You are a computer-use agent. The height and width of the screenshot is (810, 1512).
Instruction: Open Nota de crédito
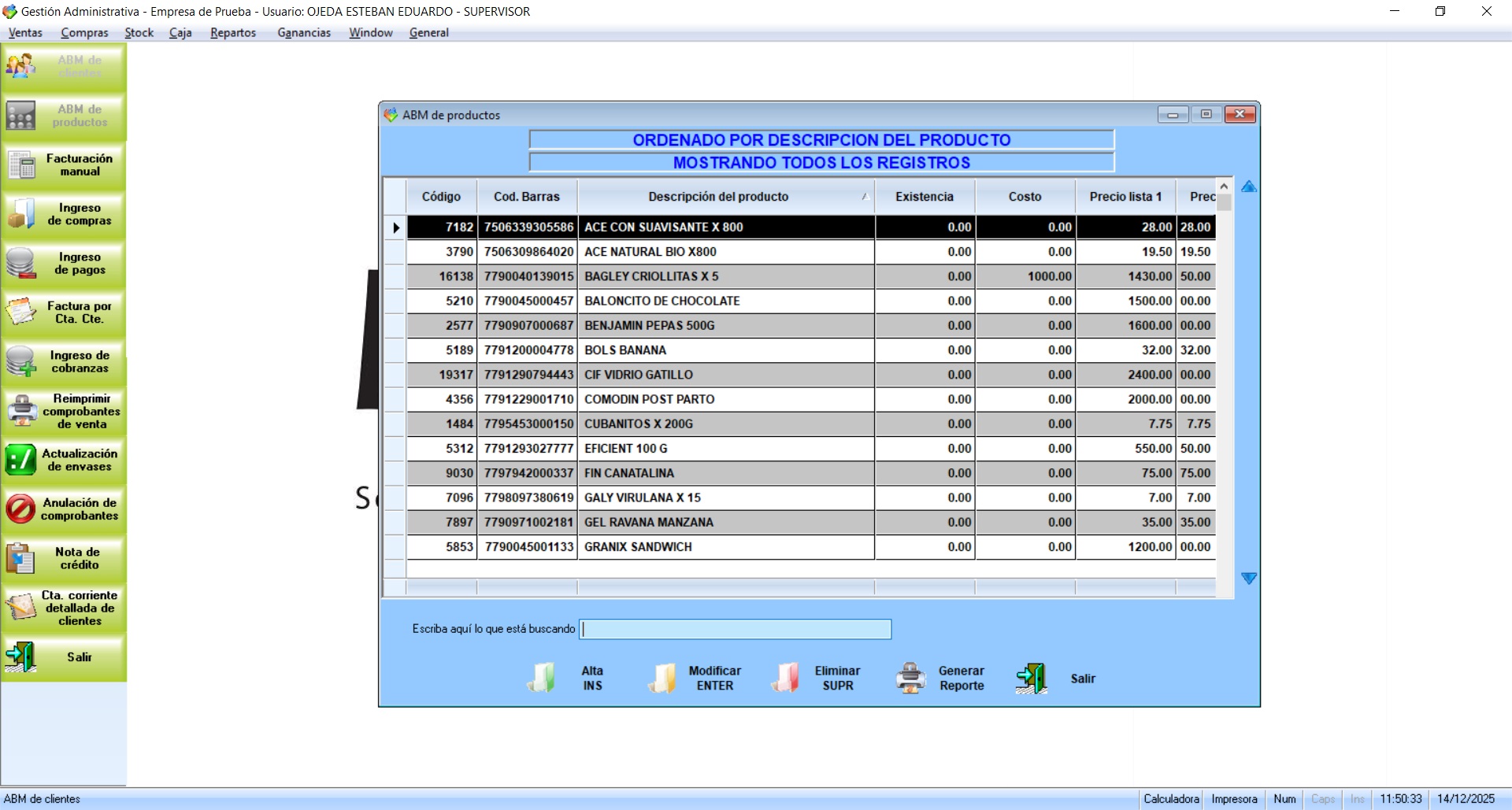click(63, 559)
